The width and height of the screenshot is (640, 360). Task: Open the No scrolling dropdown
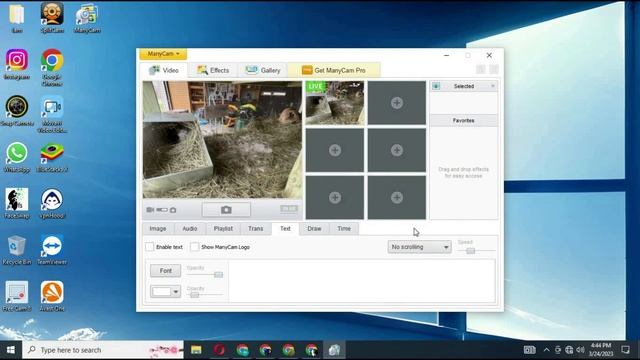point(419,247)
